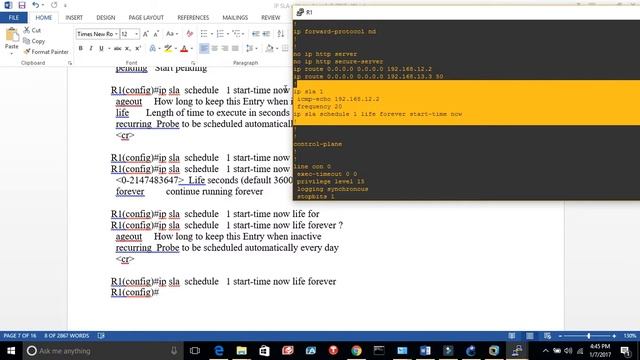Open Google Chrome from the taskbar

[x=356, y=351]
